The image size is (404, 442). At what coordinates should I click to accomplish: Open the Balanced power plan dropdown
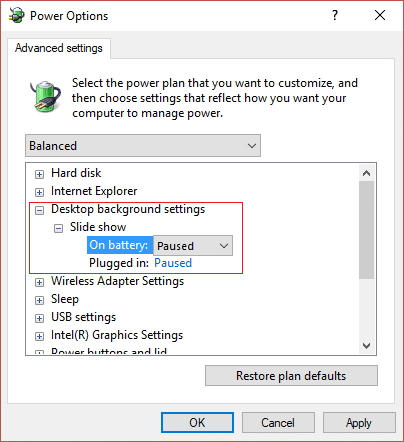click(143, 146)
